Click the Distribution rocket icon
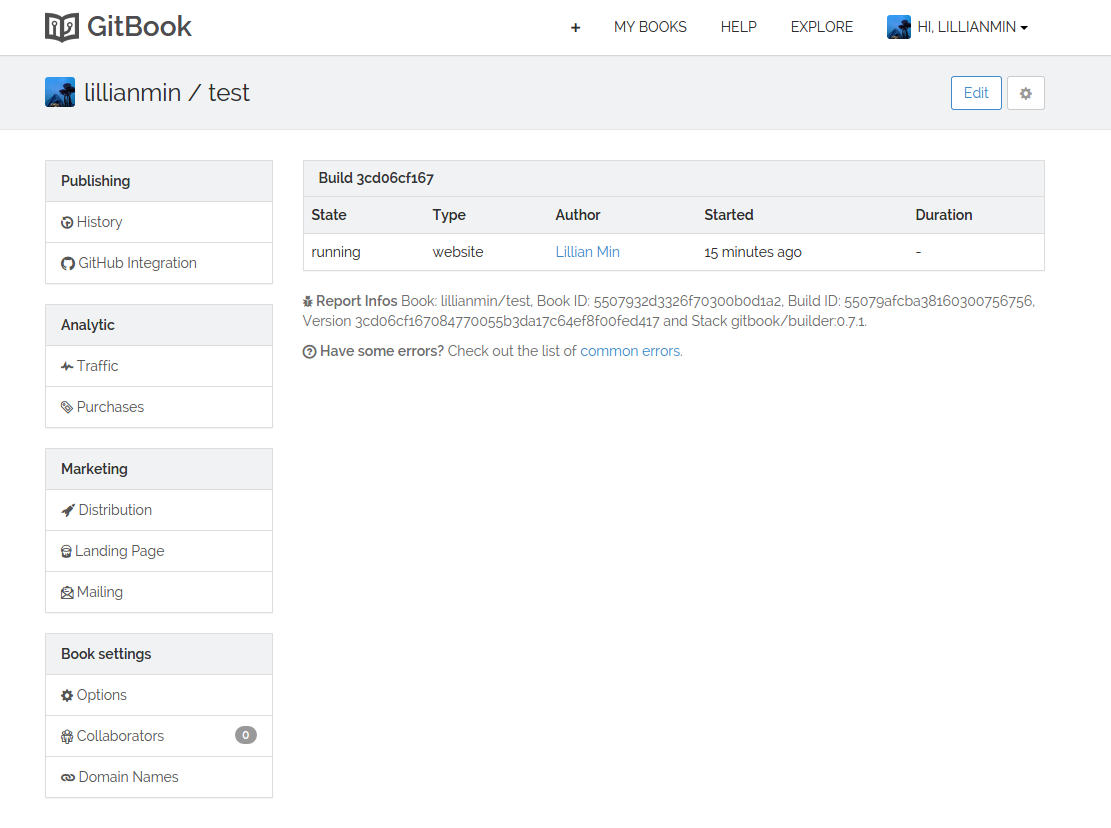The width and height of the screenshot is (1111, 828). click(68, 510)
